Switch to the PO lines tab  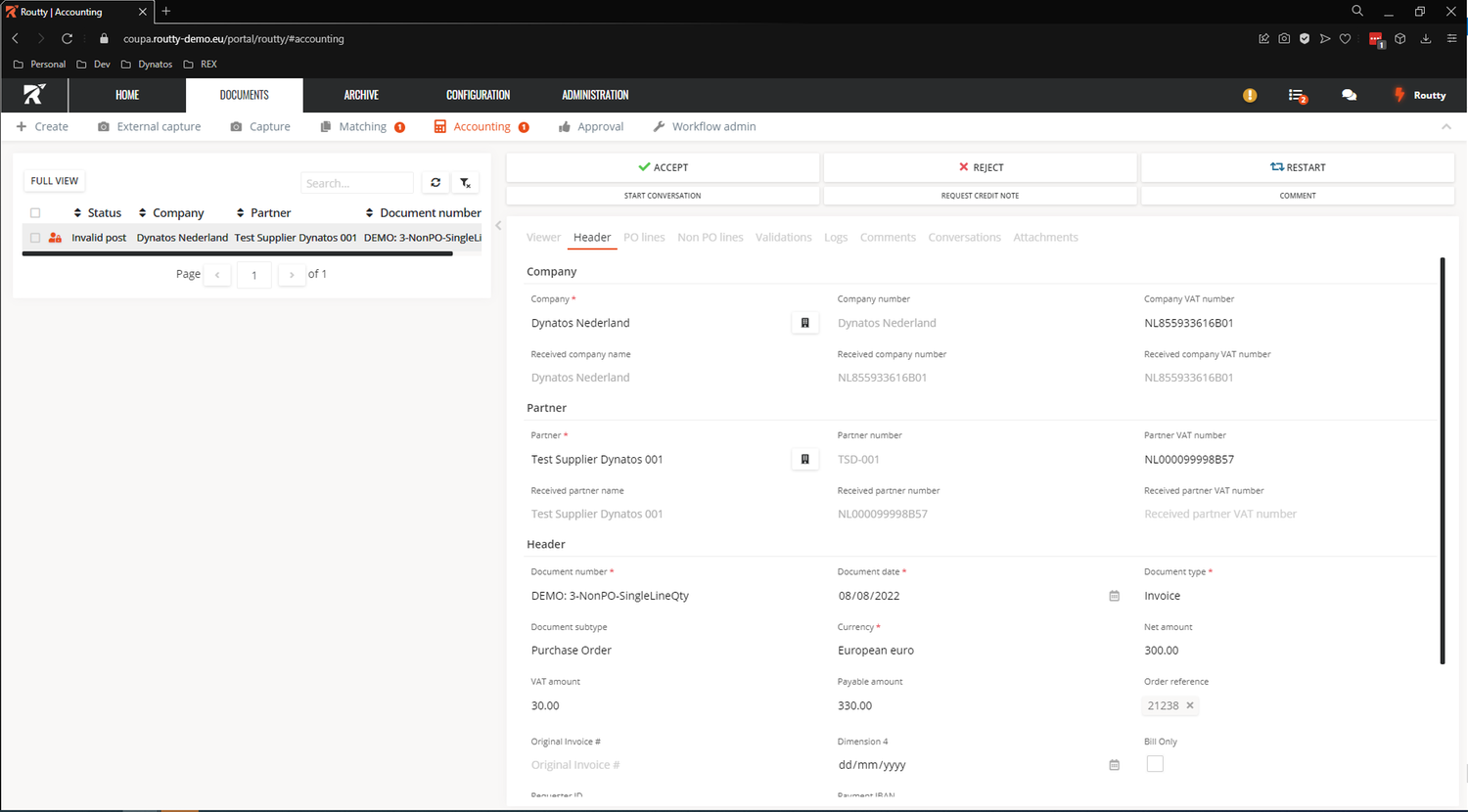tap(644, 237)
